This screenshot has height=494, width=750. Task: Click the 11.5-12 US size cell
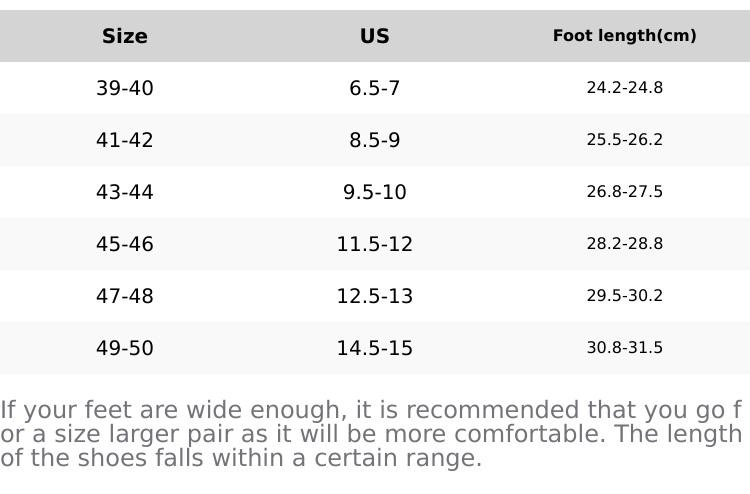pyautogui.click(x=374, y=244)
